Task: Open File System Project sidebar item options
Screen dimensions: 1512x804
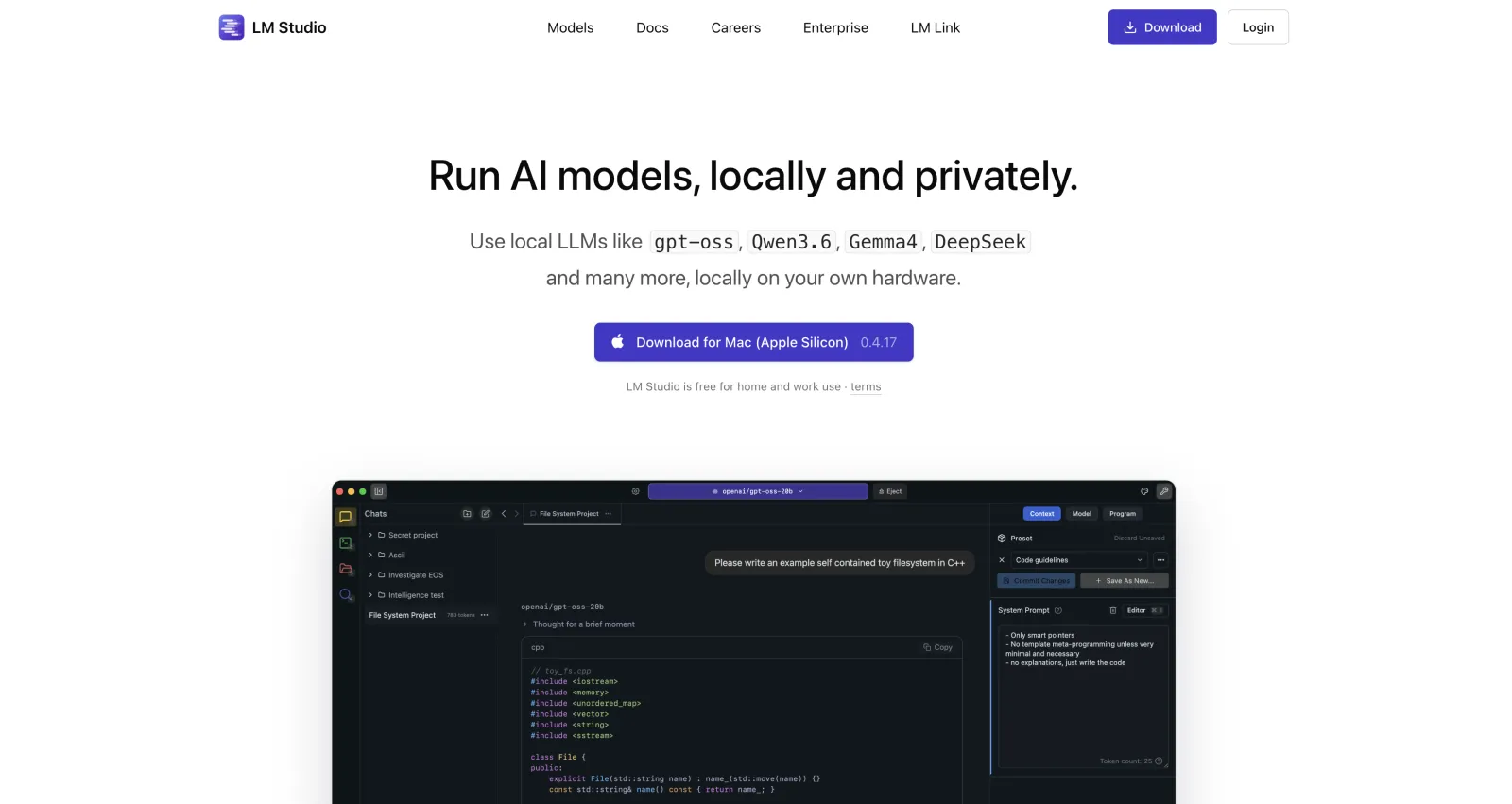Action: click(485, 615)
